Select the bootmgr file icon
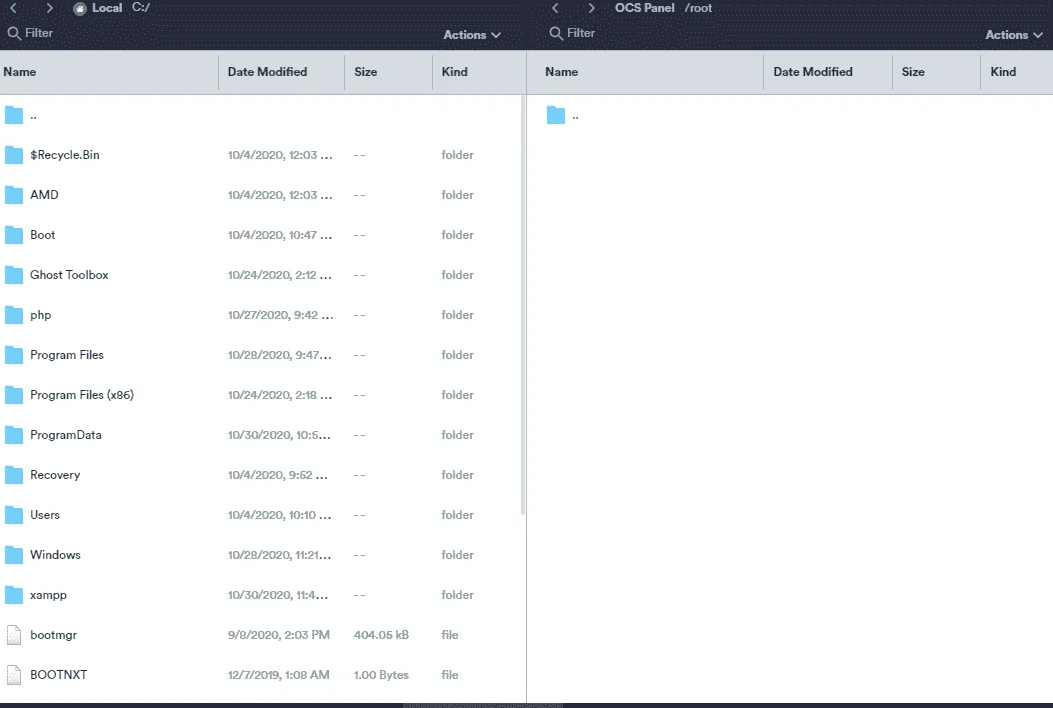 pyautogui.click(x=14, y=635)
